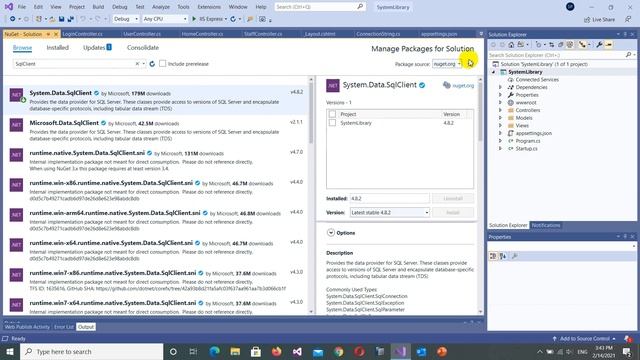Select runtime.native.System.Data.SqlClient.sni package
Screen dimensions: 640x360
click(157, 160)
